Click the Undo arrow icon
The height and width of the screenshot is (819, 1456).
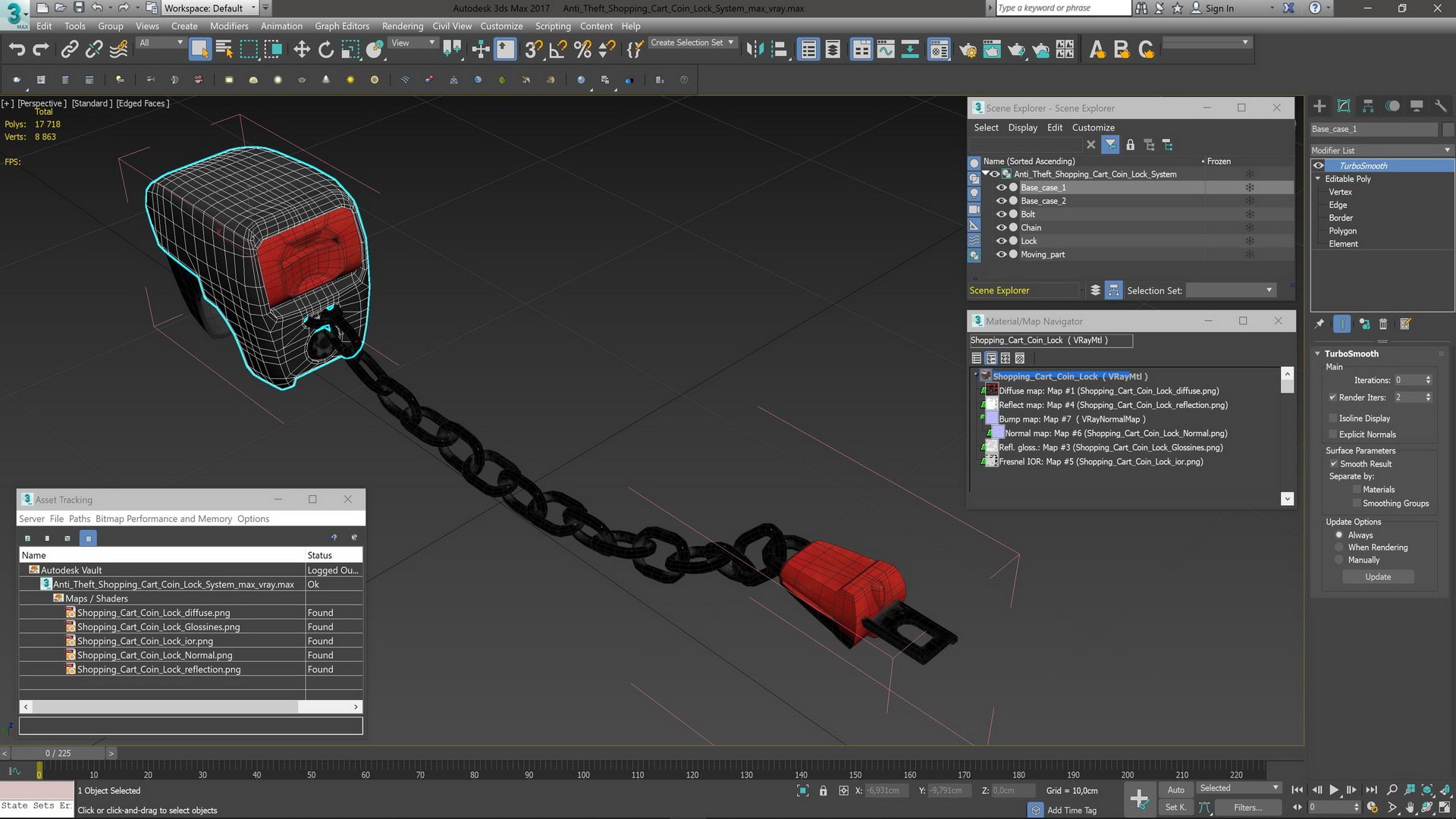click(x=17, y=50)
